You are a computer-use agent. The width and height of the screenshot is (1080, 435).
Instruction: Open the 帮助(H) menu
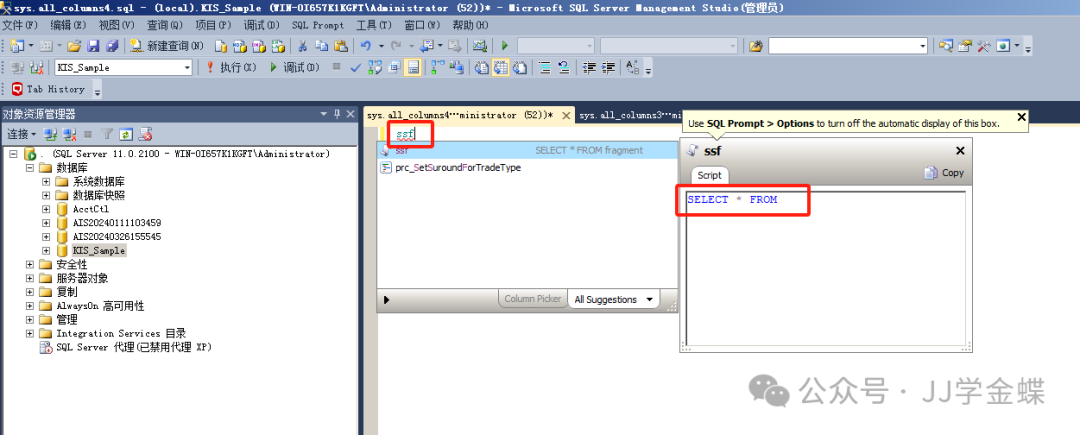(470, 25)
